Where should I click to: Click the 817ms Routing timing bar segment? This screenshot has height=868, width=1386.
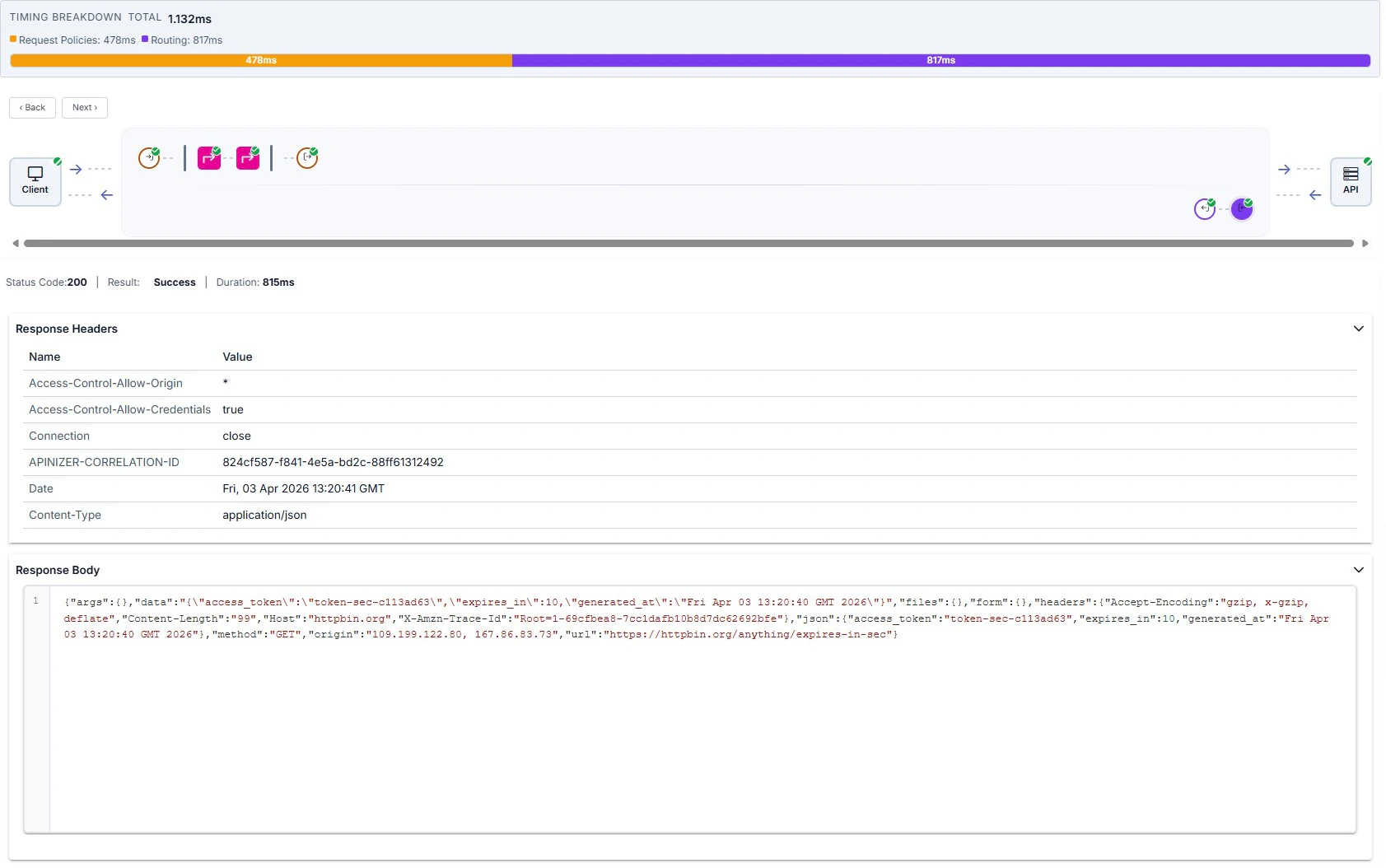(940, 60)
